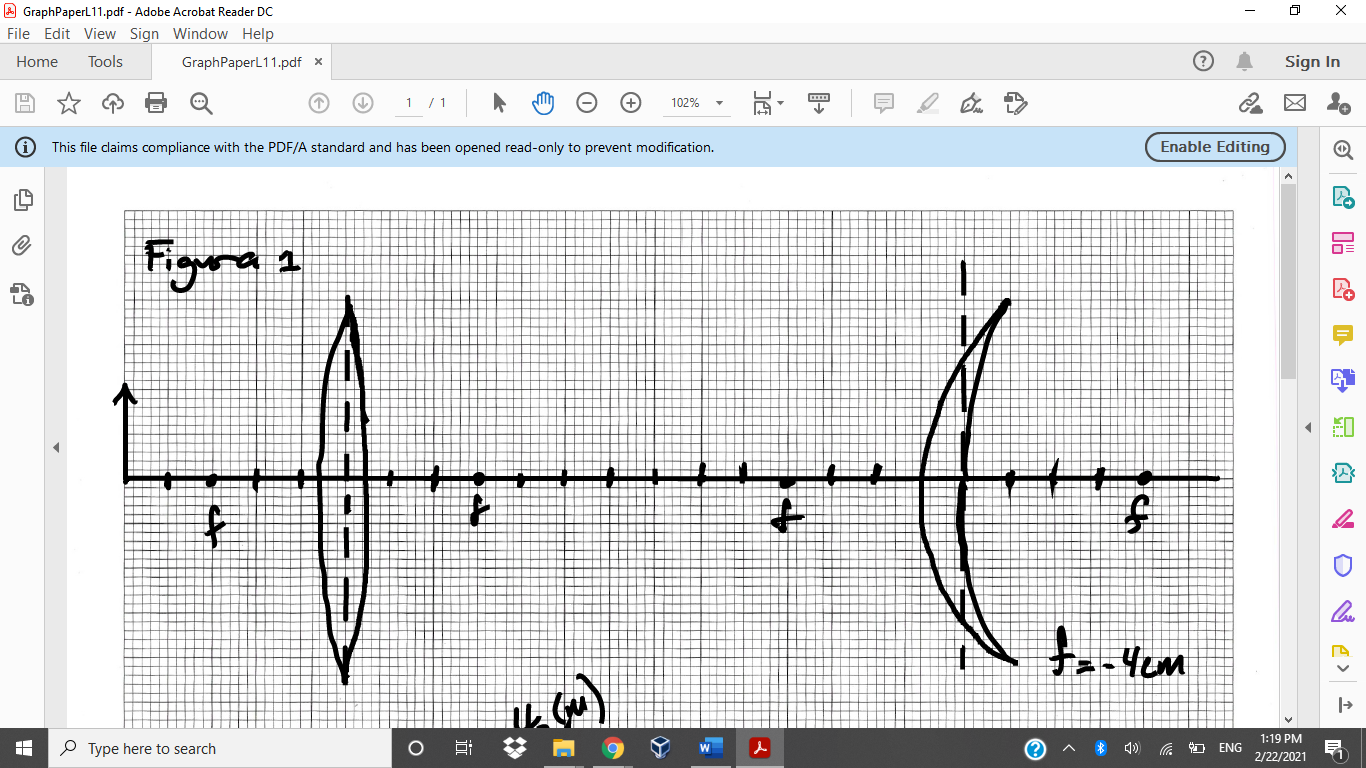Open the Window menu
This screenshot has height=768, width=1366.
(200, 33)
